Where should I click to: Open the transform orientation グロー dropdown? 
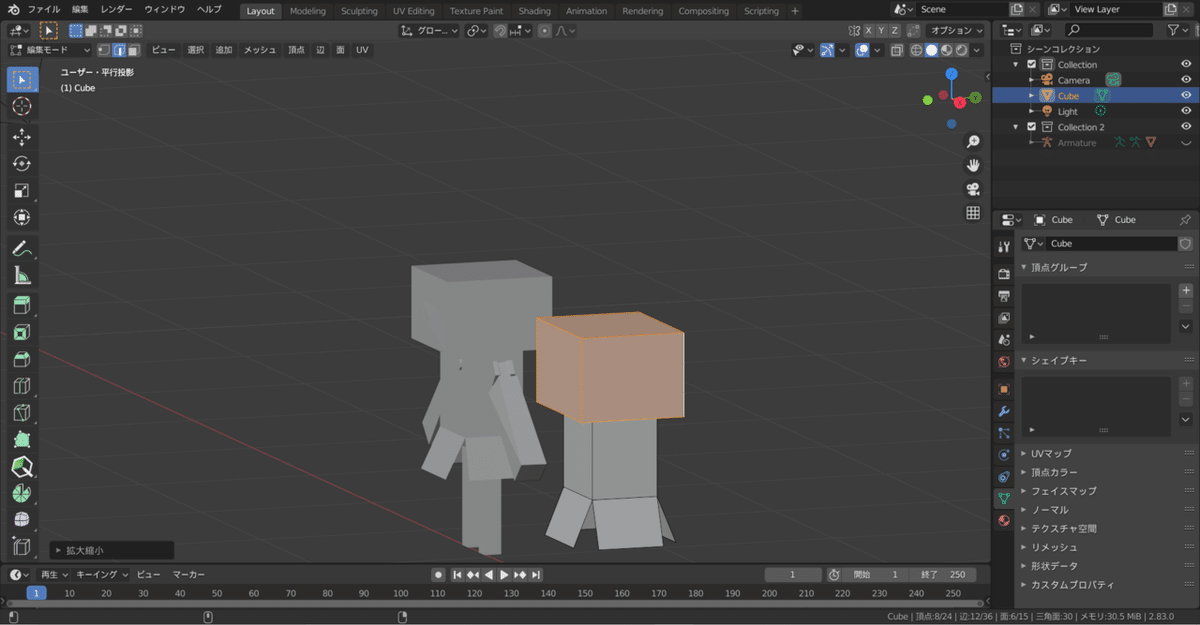click(429, 31)
